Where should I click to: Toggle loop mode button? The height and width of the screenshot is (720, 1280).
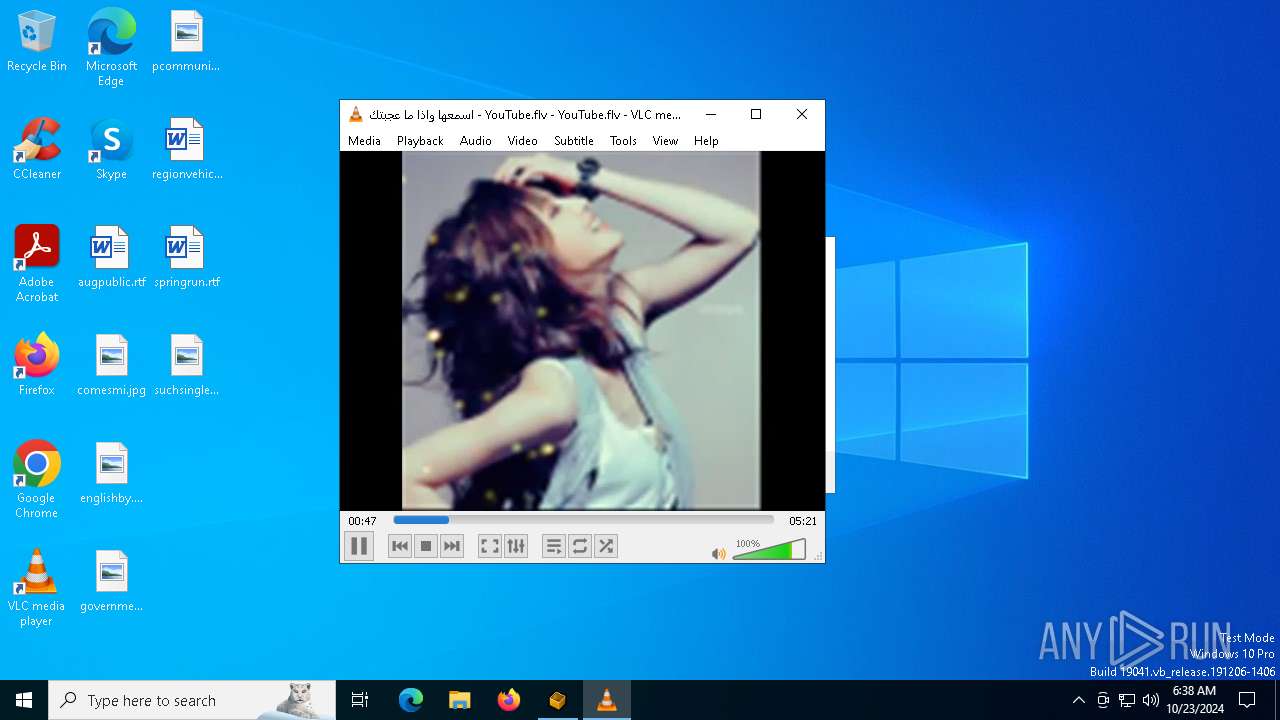(x=580, y=546)
